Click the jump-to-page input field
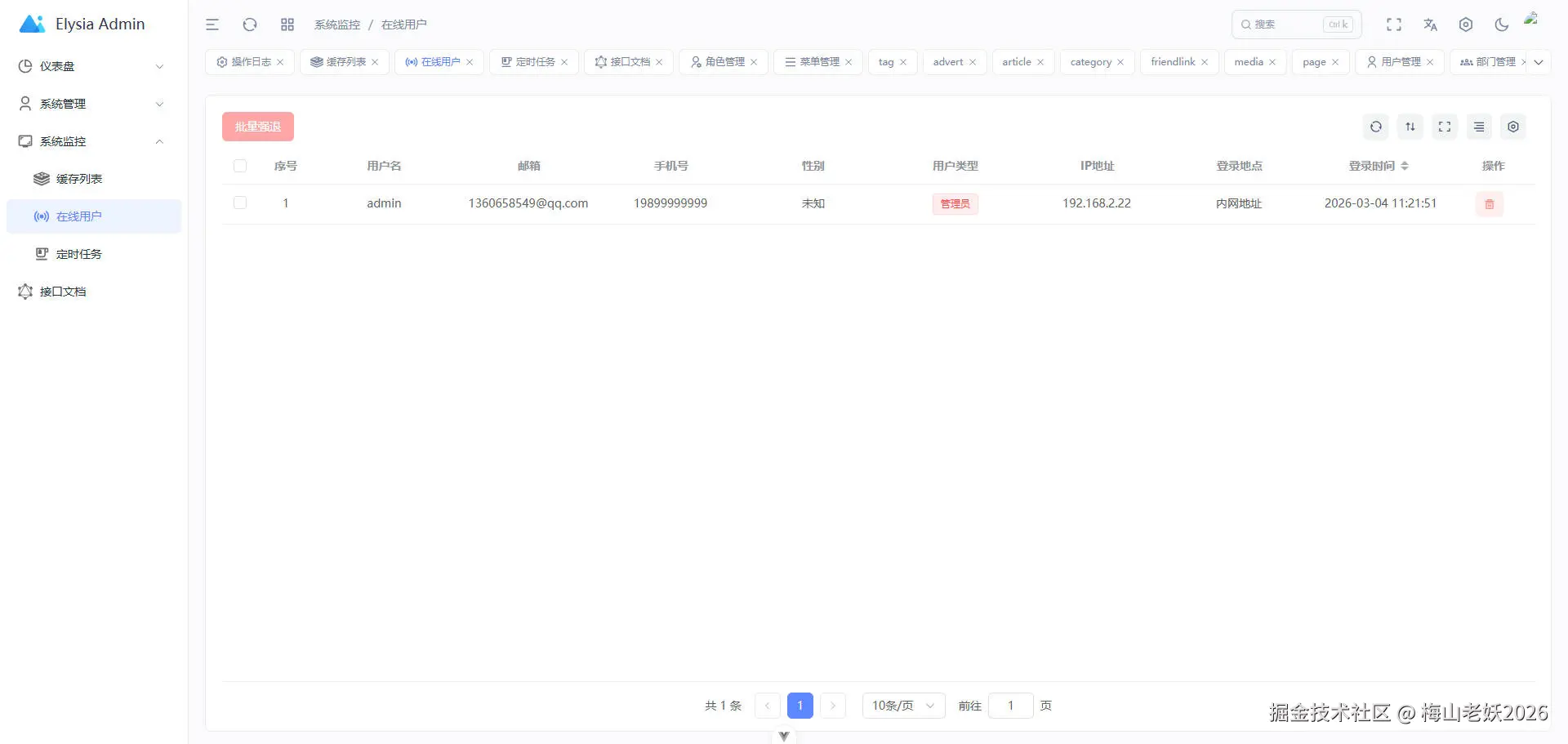This screenshot has width=1568, height=744. click(1011, 706)
